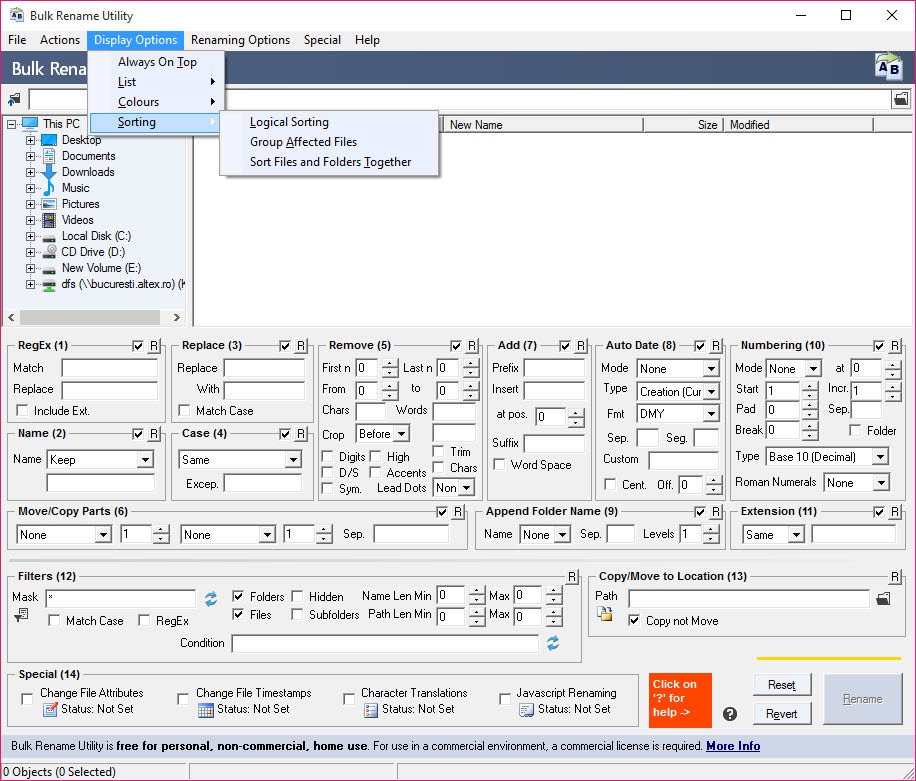Reset the Numbering (10) group with R

tap(894, 346)
